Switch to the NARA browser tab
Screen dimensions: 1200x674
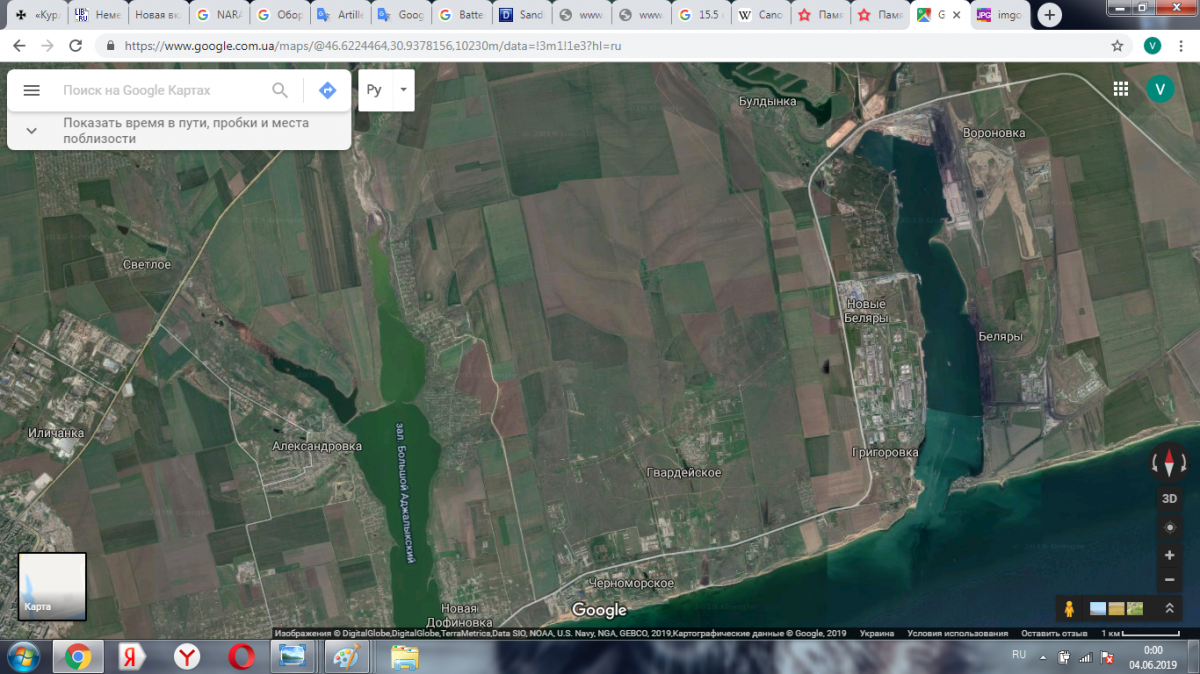219,15
